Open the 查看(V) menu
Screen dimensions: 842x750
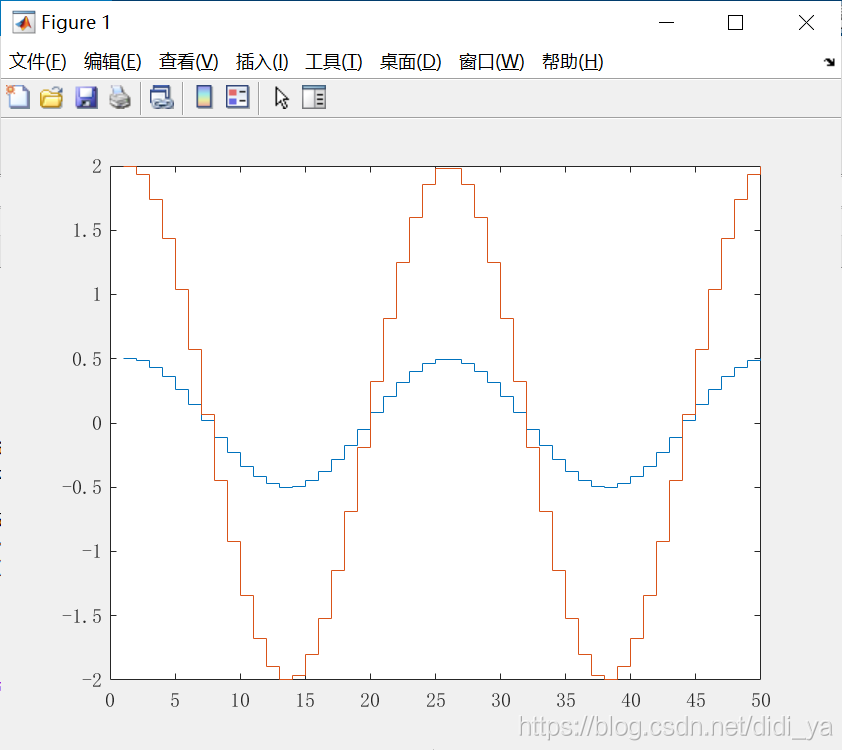(188, 62)
